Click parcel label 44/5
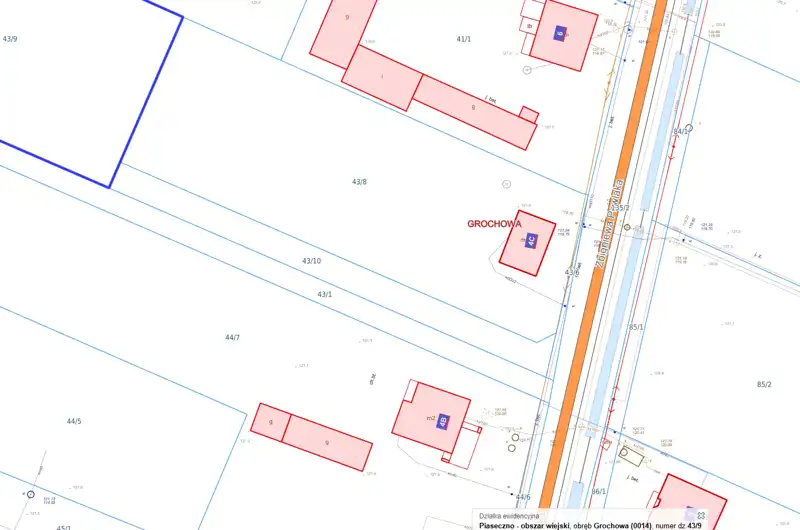 pos(74,422)
